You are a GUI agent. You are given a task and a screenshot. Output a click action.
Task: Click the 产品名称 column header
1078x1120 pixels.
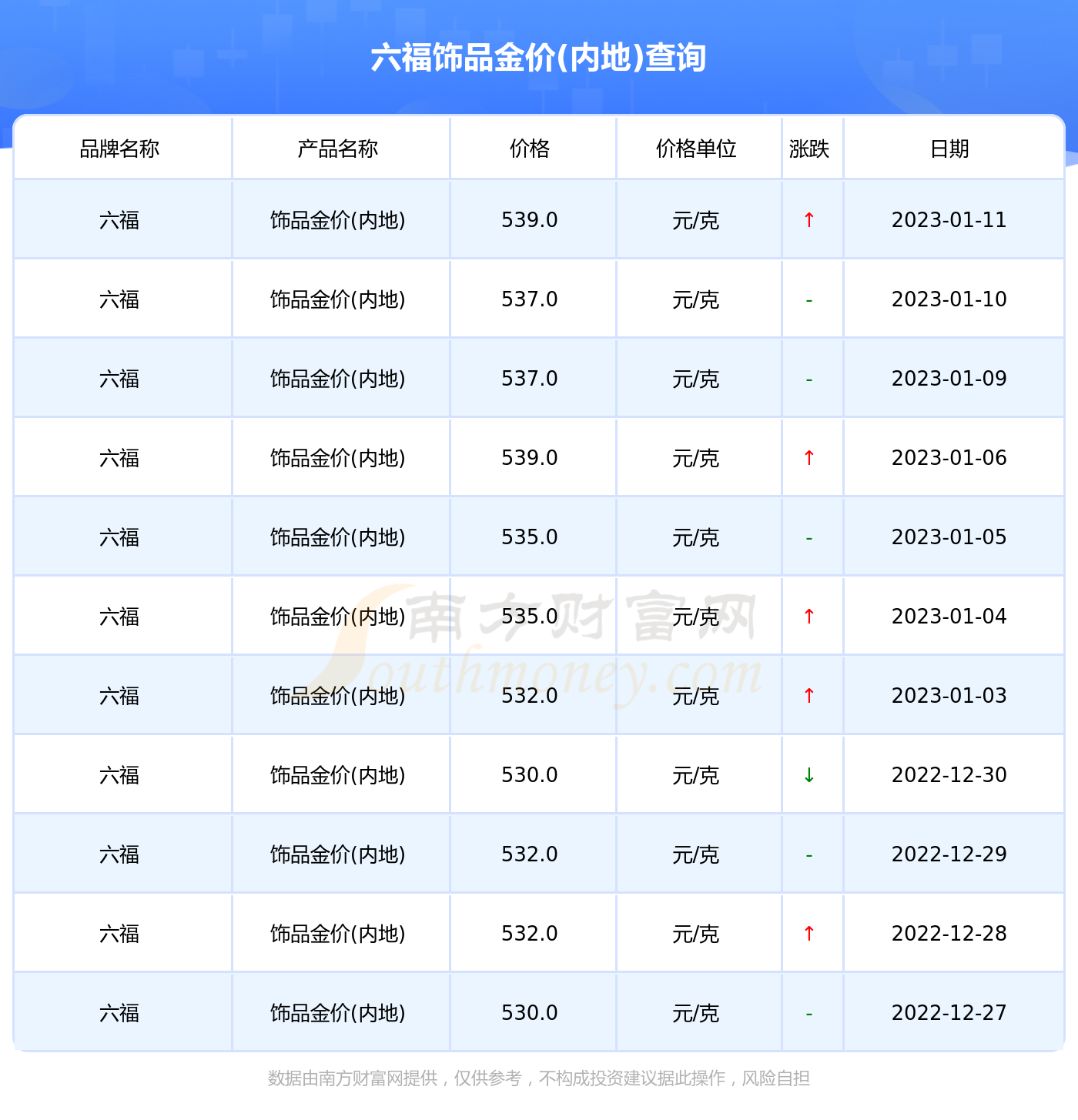338,149
